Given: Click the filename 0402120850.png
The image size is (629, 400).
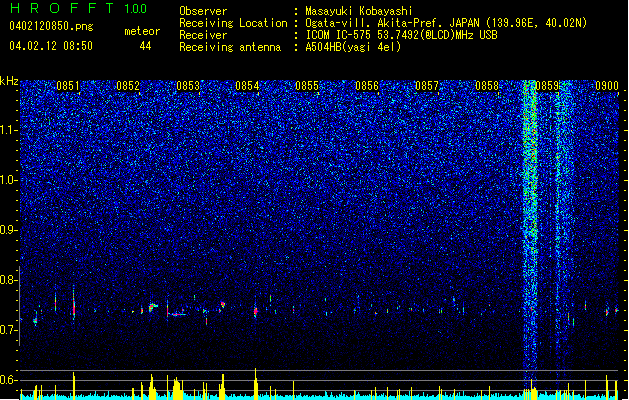Looking at the screenshot, I should pos(51,27).
